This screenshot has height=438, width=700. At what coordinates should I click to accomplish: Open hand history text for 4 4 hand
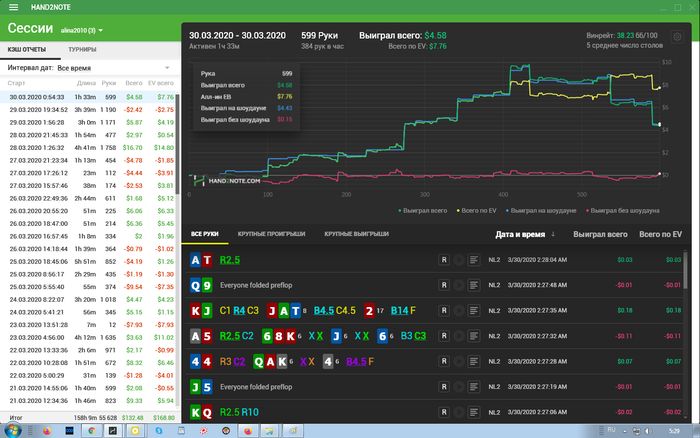[x=474, y=361]
